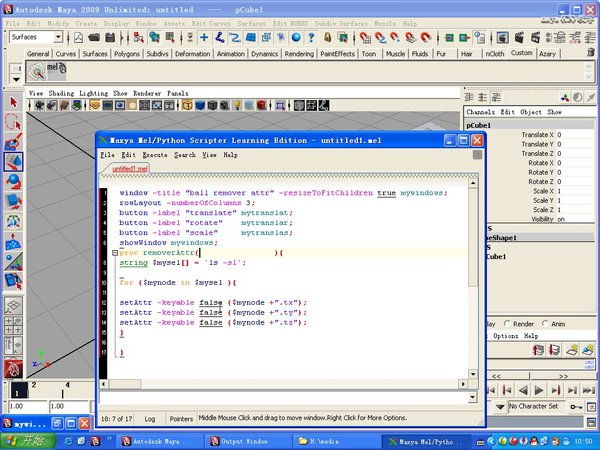Select the Scale tool cube icon
Image resolution: width=600 pixels, height=450 pixels.
click(x=13, y=201)
